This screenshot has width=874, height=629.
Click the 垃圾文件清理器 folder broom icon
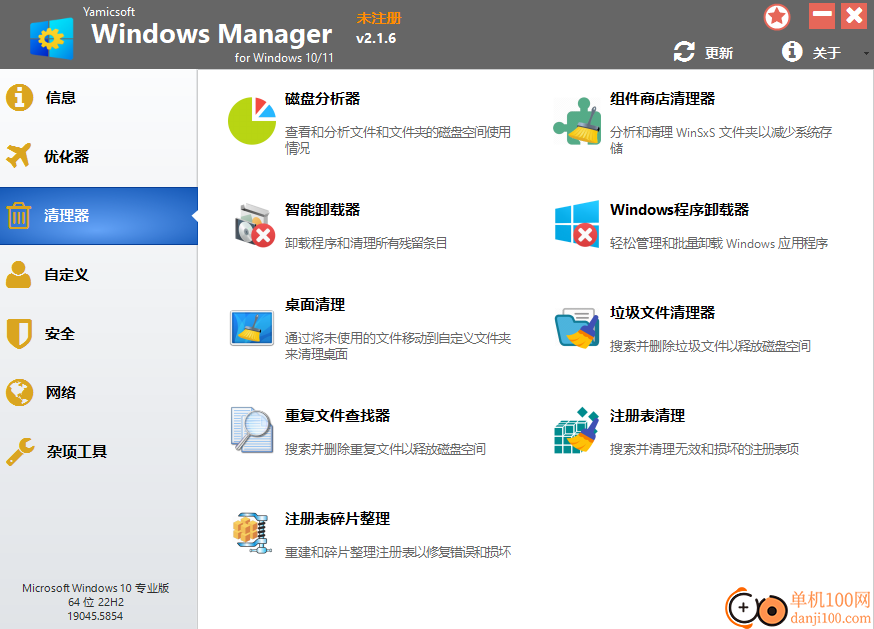pos(577,328)
